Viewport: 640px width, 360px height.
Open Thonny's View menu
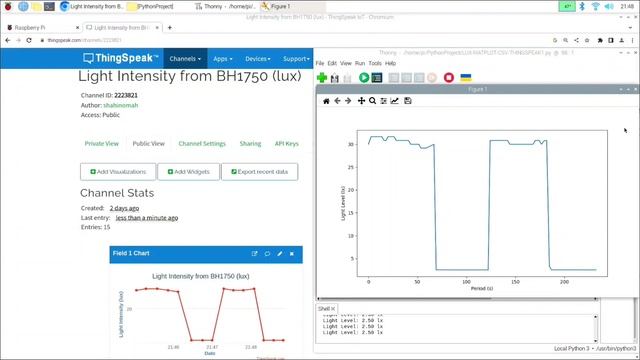tap(346, 63)
